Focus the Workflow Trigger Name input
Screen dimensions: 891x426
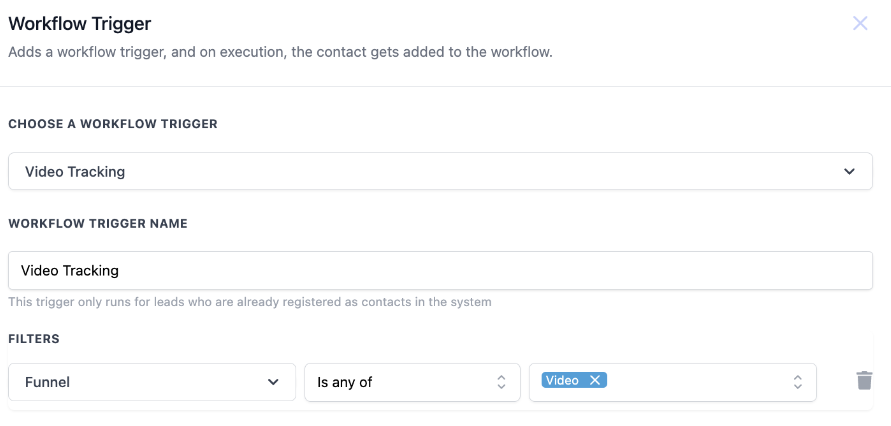pos(440,270)
